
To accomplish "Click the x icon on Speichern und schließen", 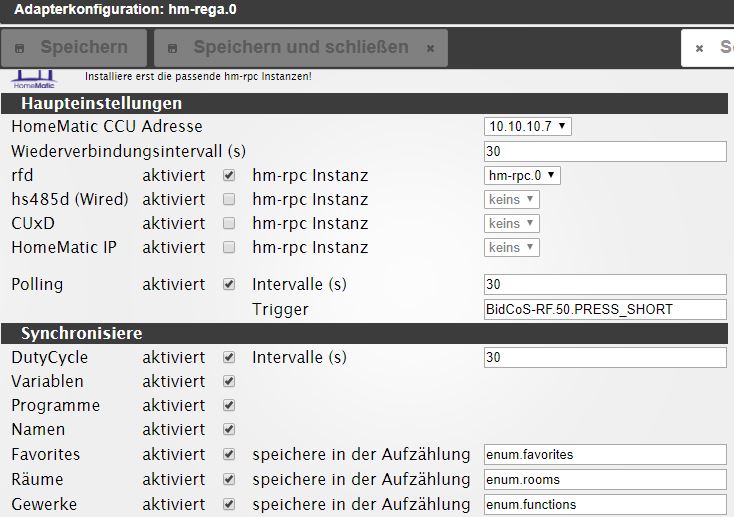I will click(430, 48).
